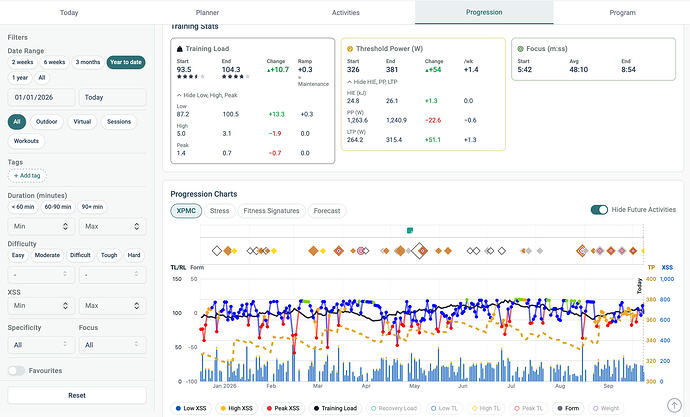The height and width of the screenshot is (417, 690).
Task: Open the Activities tab
Action: coord(345,12)
